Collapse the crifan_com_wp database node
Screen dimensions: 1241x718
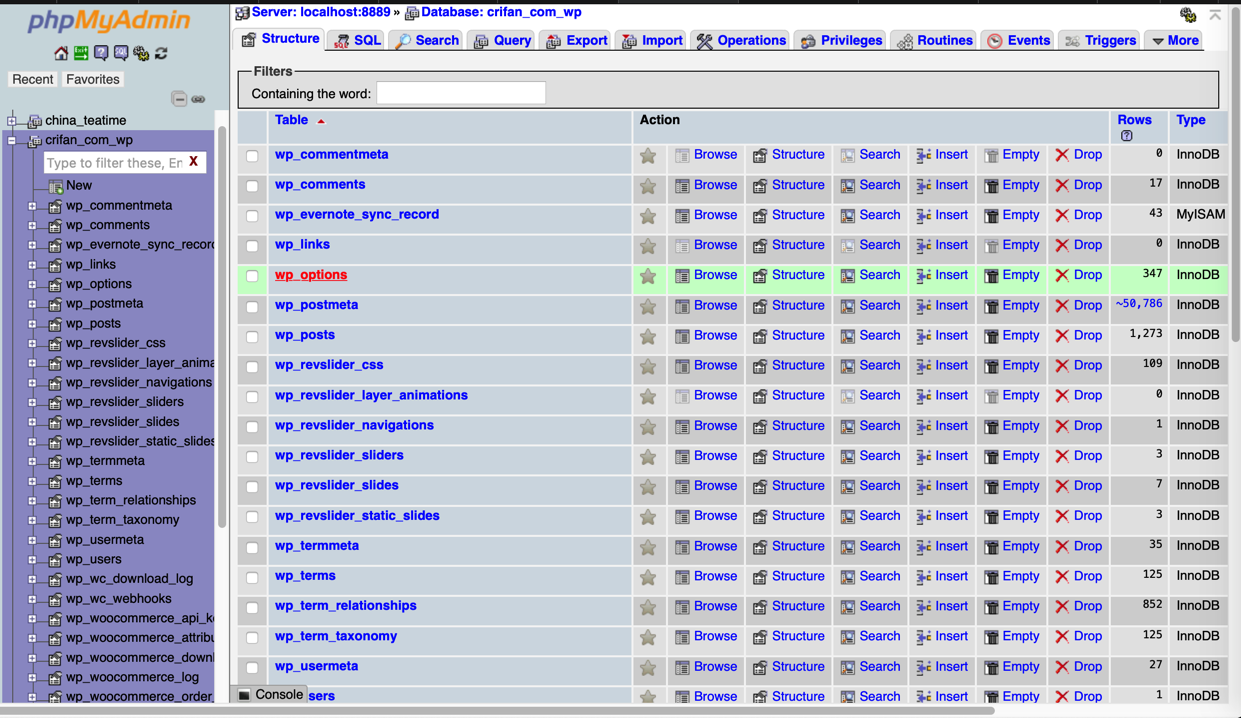point(12,141)
